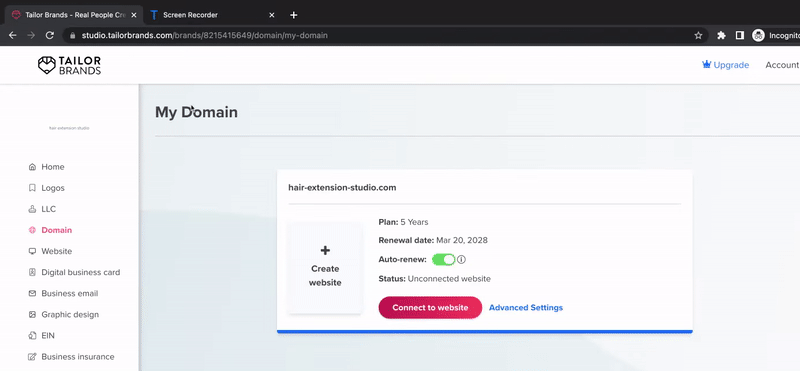800x371 pixels.
Task: Click the hair extension studio brand logo
Action: pyautogui.click(x=69, y=128)
